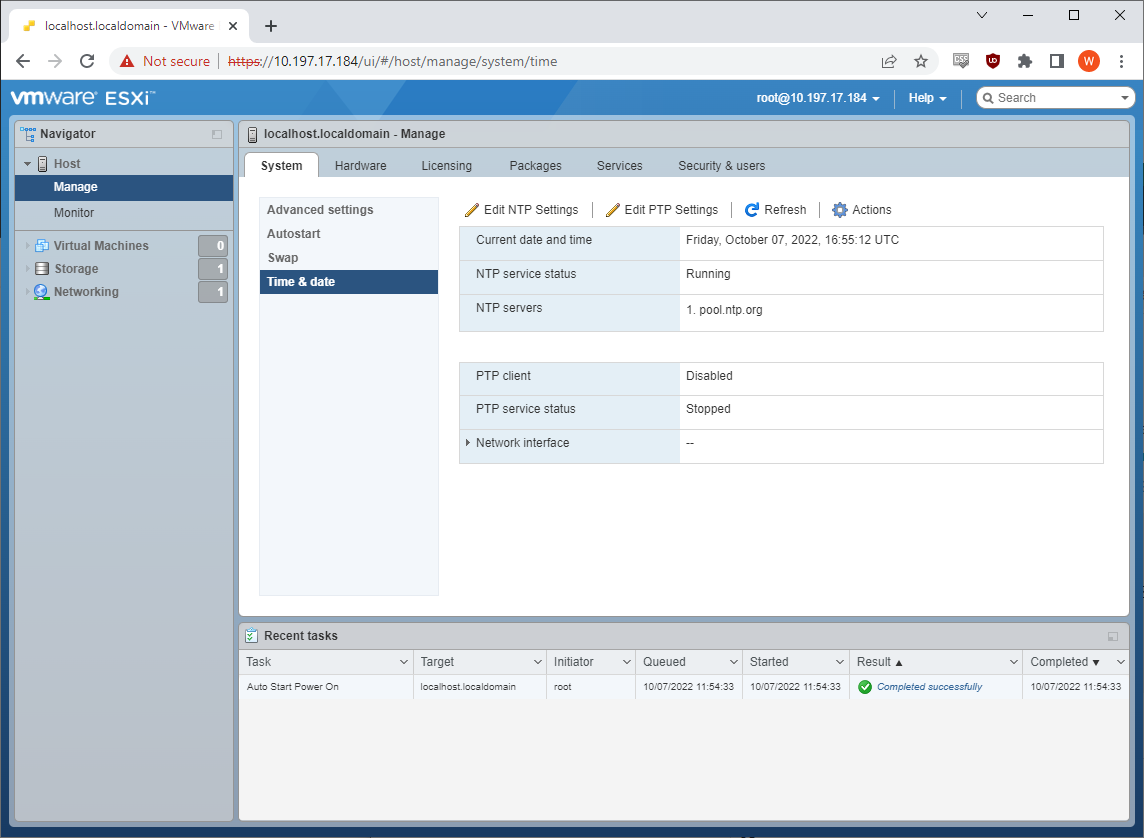Click the Storage icon in Navigator
This screenshot has width=1144, height=838.
tap(42, 269)
